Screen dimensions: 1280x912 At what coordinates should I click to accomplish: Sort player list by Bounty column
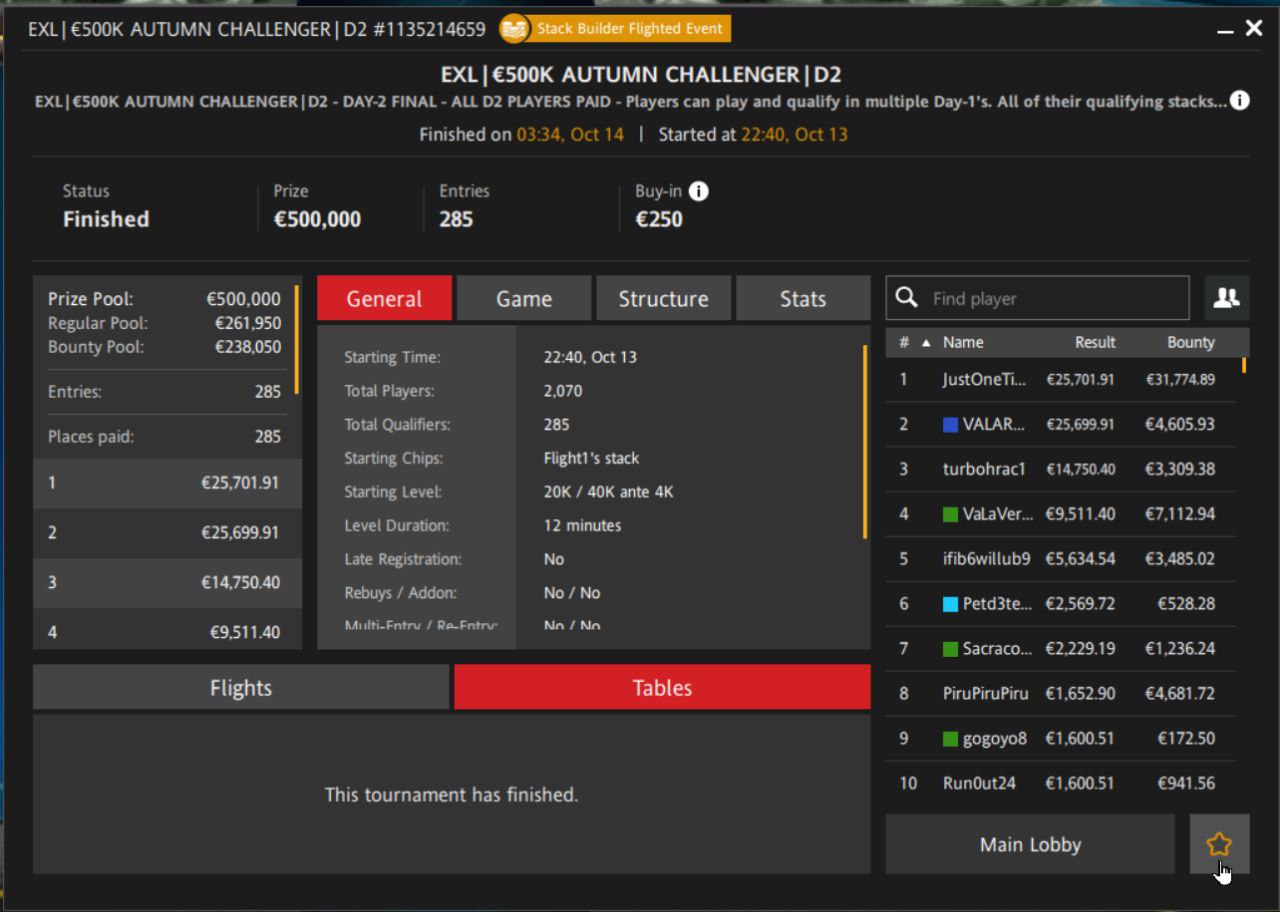(1190, 342)
